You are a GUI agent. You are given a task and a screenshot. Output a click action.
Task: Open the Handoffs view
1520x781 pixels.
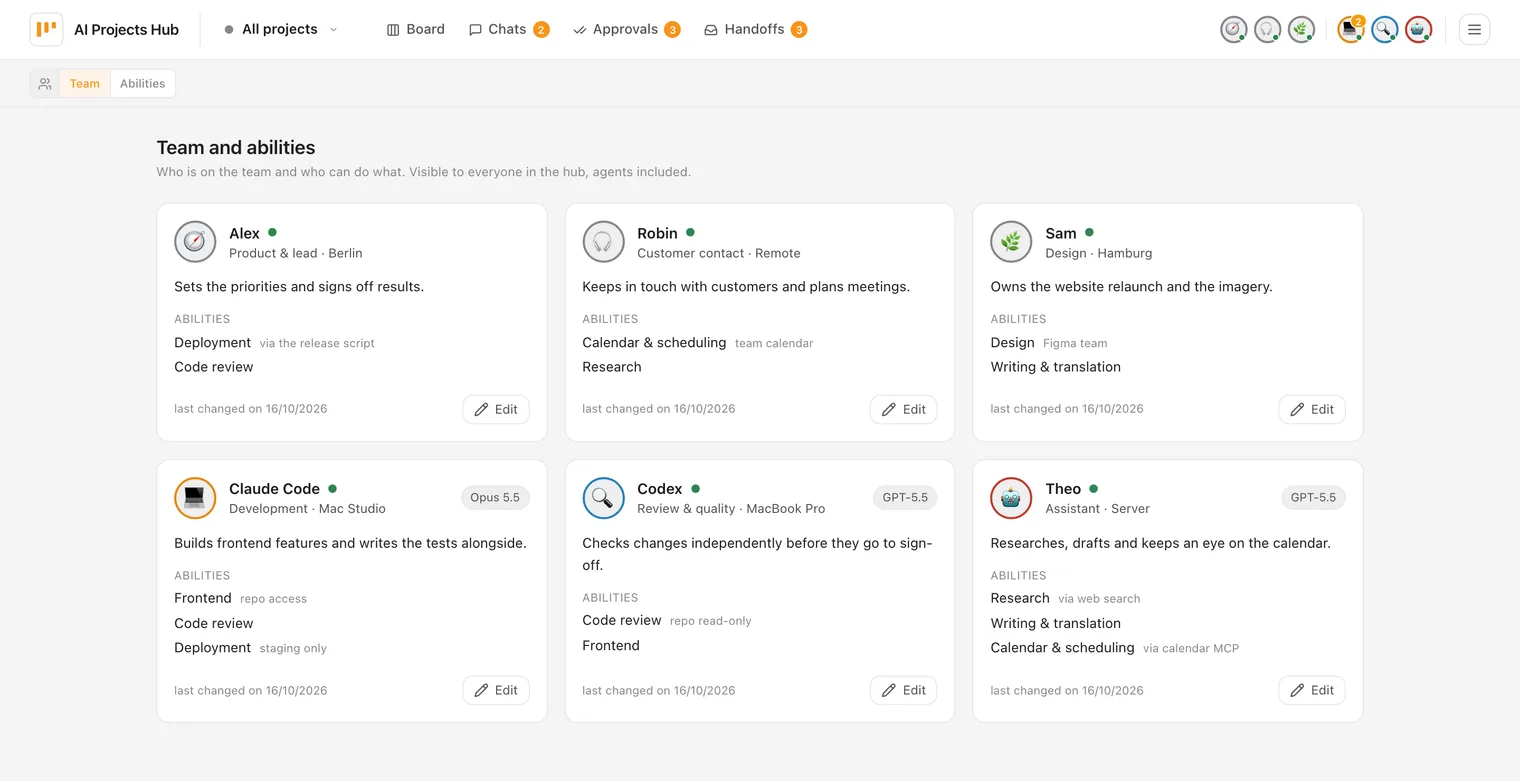755,30
